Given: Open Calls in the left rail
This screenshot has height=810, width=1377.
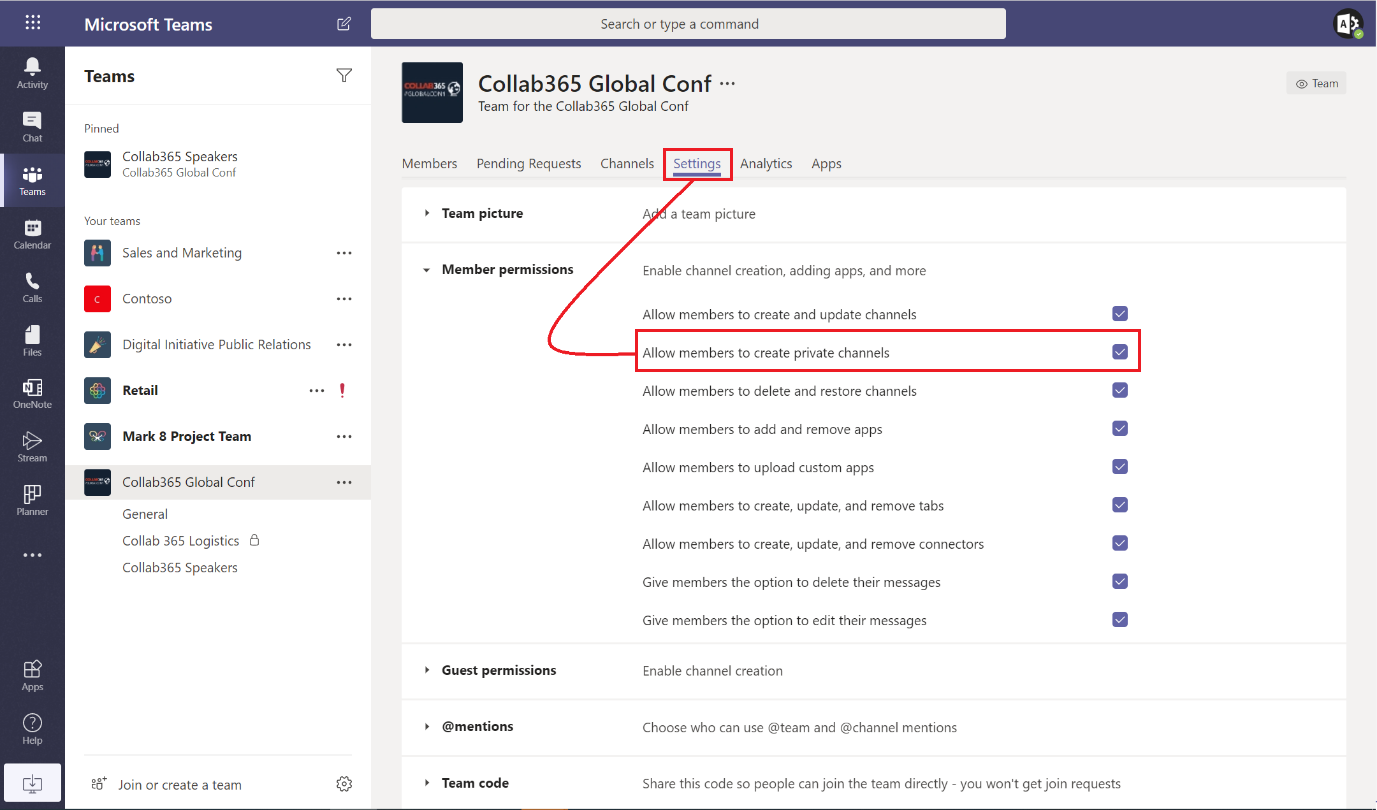Looking at the screenshot, I should coord(32,287).
